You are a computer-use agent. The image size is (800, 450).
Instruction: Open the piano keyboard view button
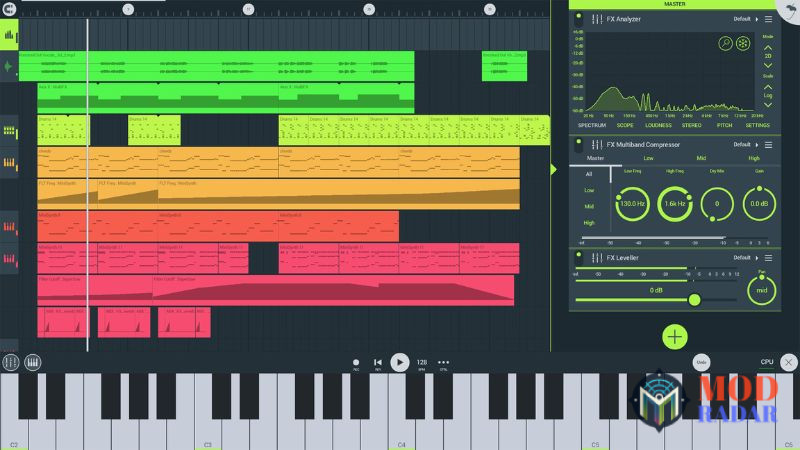click(x=33, y=362)
